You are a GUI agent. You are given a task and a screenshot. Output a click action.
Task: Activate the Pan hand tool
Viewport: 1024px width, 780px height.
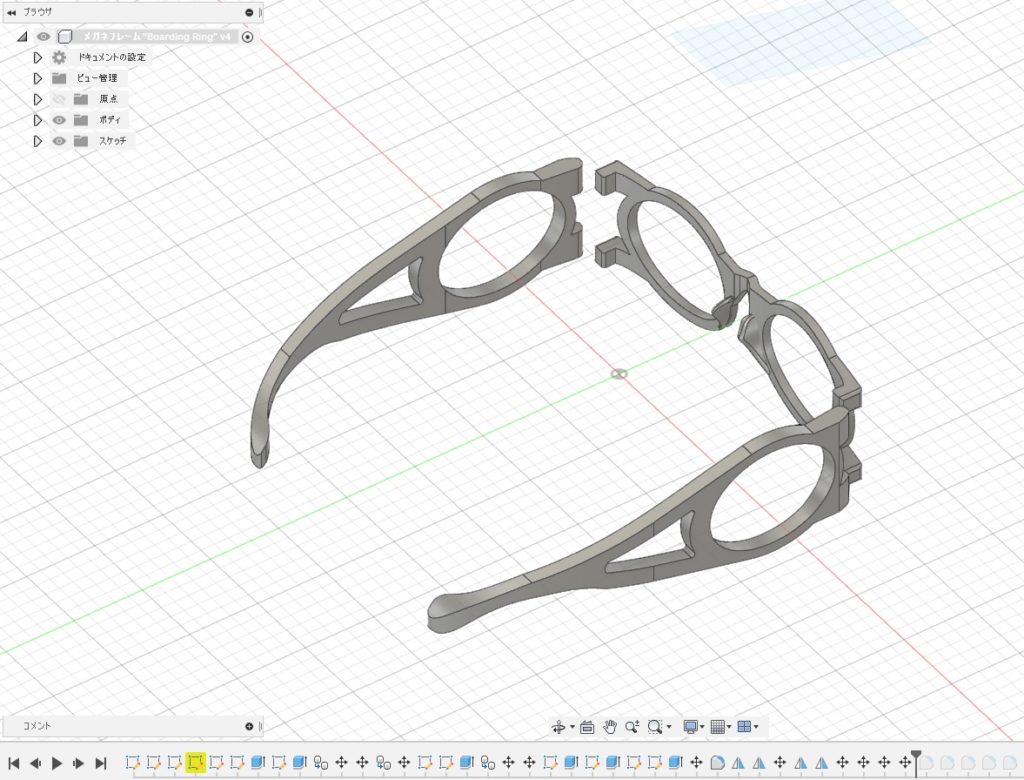click(x=609, y=727)
